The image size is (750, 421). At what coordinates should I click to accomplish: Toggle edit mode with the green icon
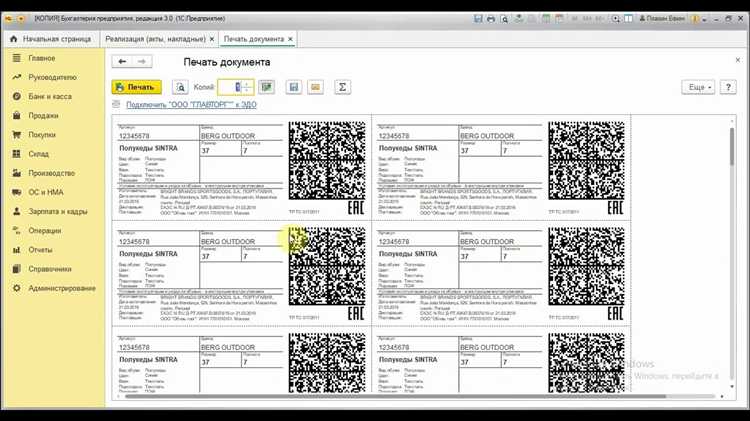tap(266, 87)
